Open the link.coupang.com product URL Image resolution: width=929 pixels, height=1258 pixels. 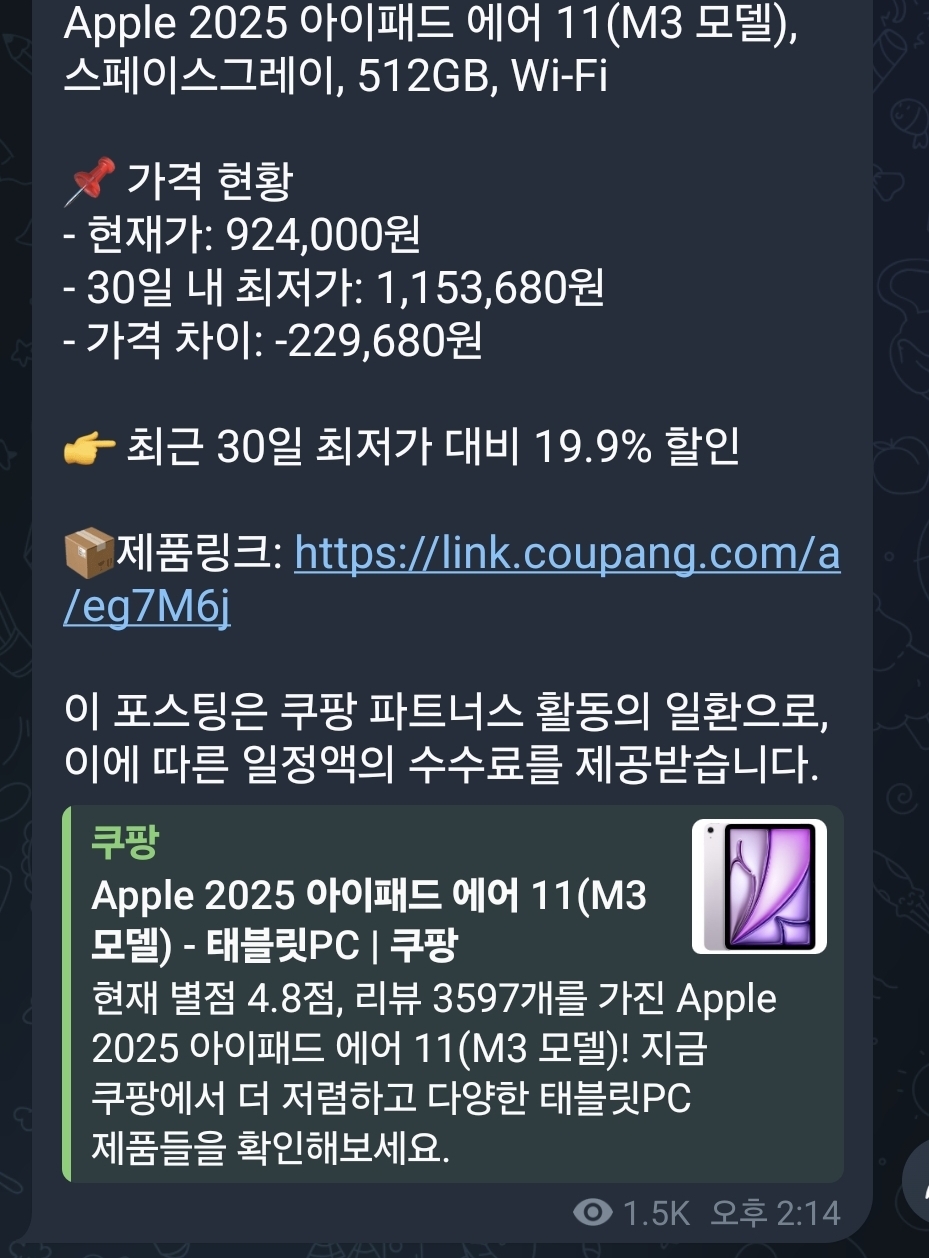(x=450, y=580)
